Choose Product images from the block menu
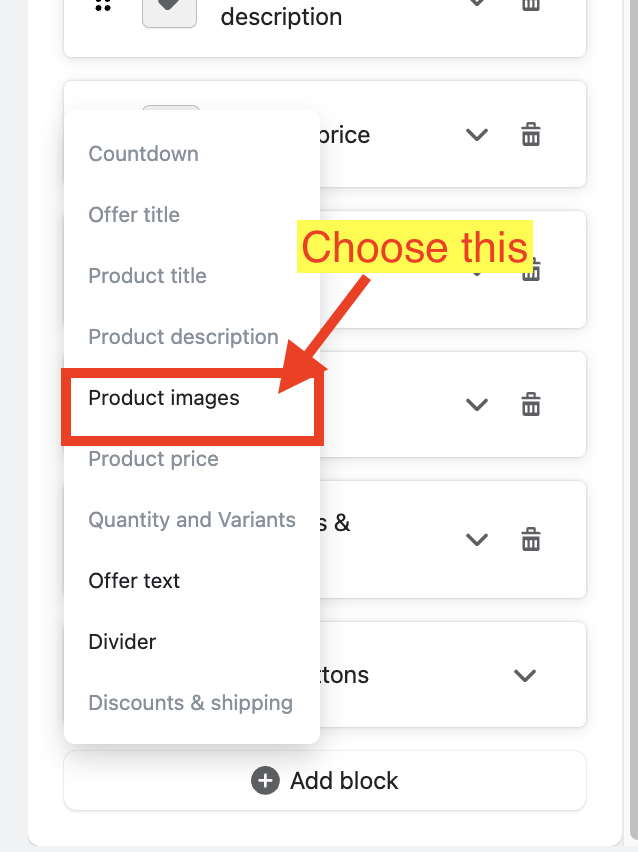The image size is (638, 852). tap(164, 398)
